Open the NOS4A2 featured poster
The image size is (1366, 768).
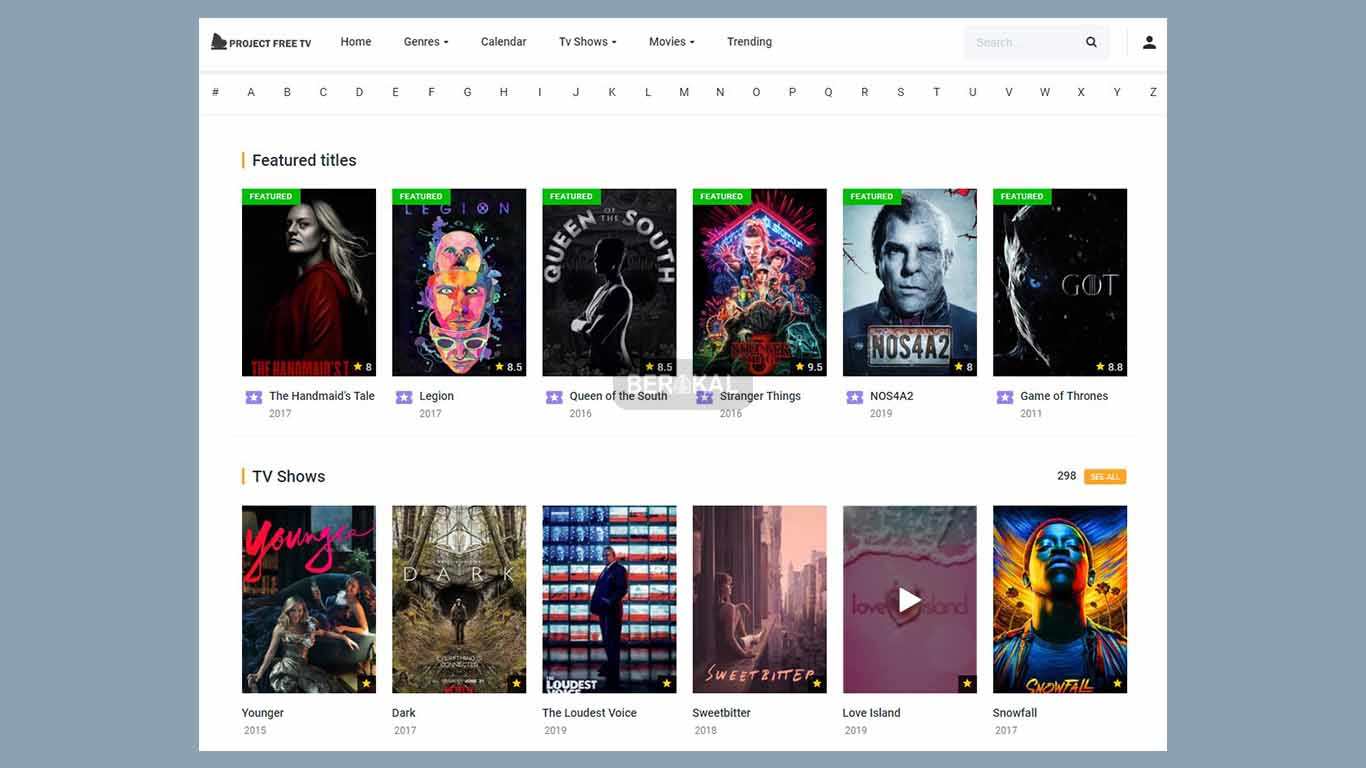910,282
